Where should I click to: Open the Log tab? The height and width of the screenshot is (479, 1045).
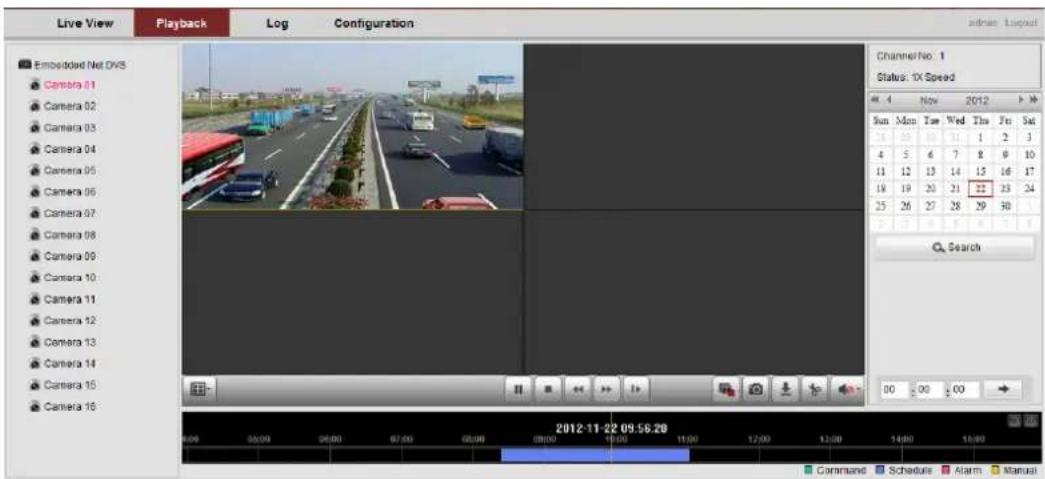tap(277, 23)
